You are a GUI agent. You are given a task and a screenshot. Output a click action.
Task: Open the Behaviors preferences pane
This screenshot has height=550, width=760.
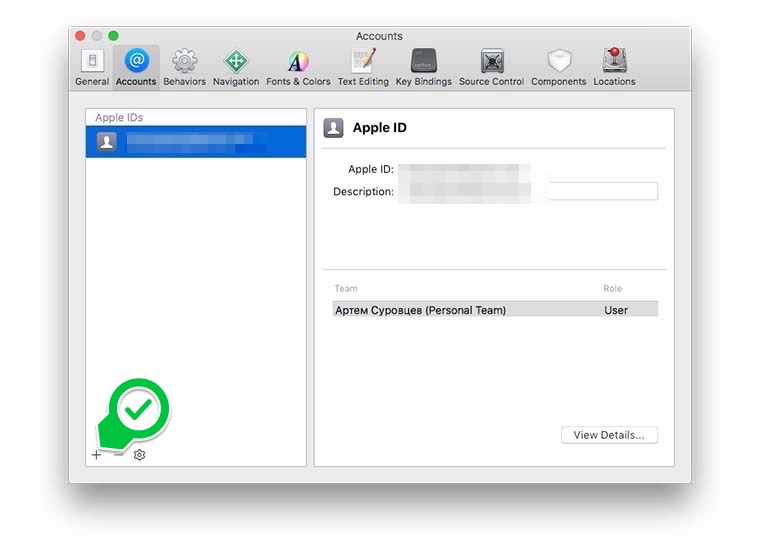coord(184,67)
